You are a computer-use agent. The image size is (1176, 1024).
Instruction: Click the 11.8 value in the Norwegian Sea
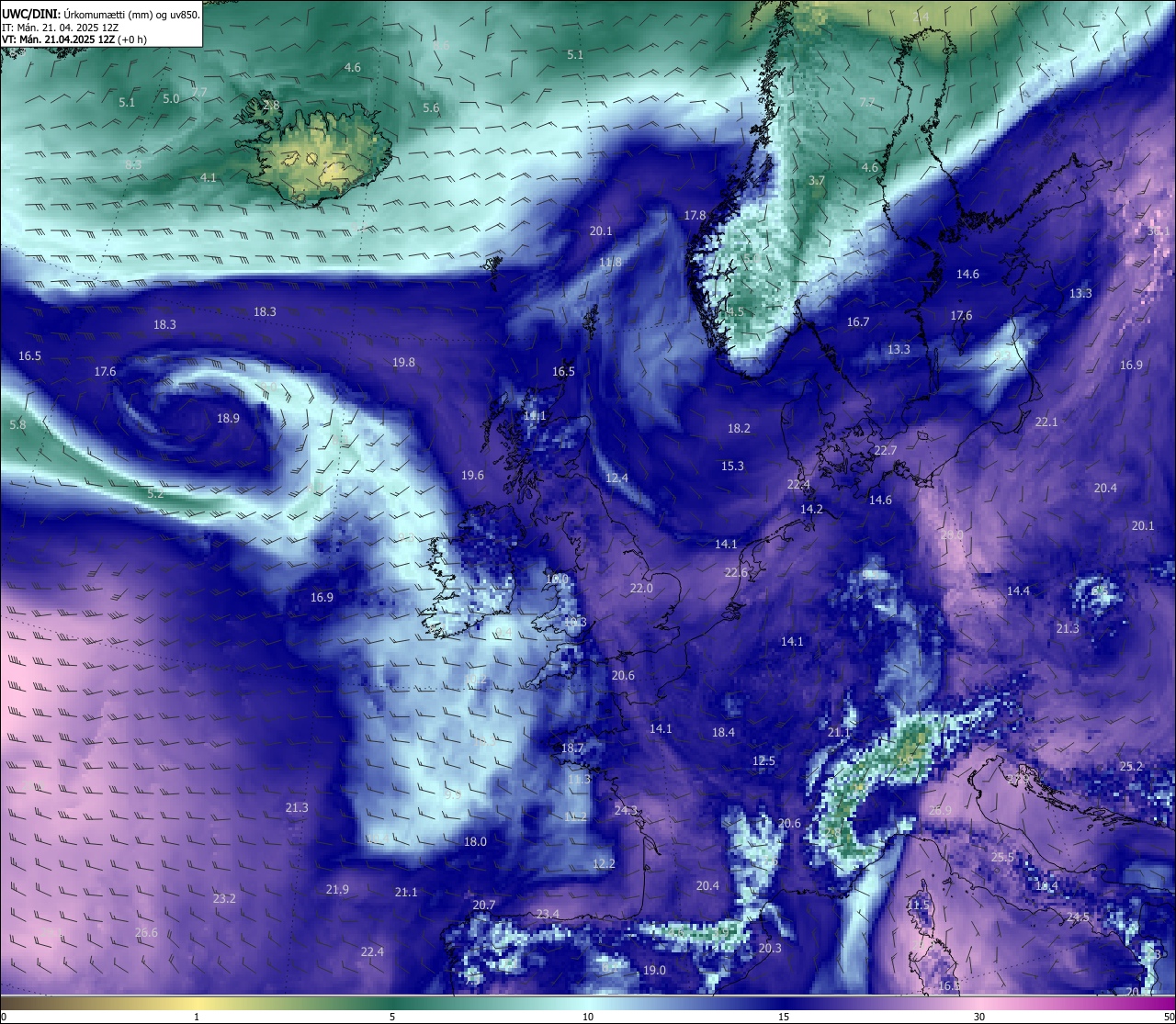click(610, 263)
